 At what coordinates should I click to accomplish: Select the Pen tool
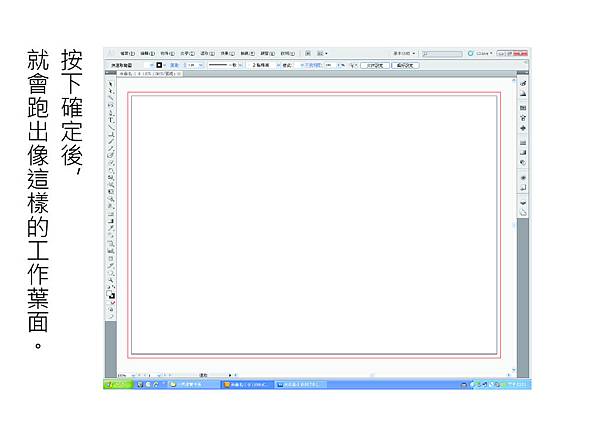[x=111, y=112]
